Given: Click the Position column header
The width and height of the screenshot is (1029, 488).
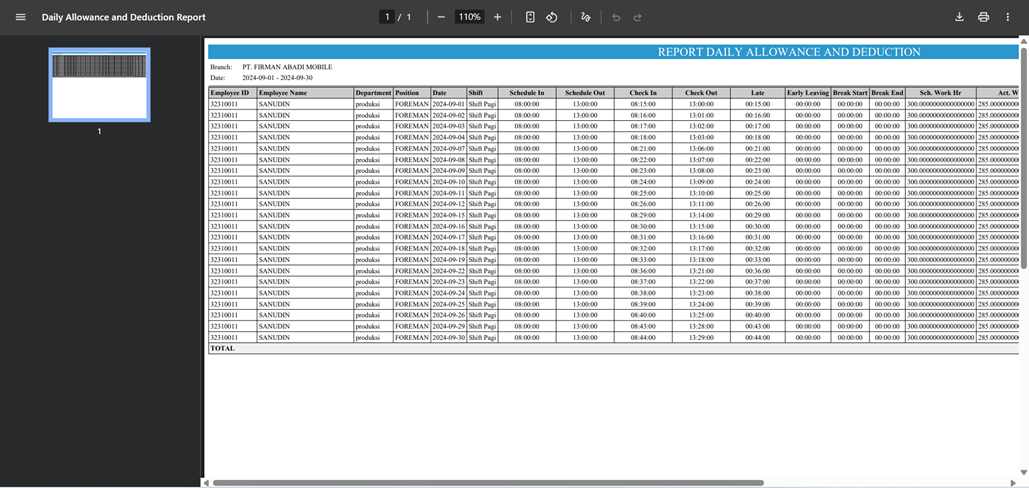Looking at the screenshot, I should point(411,93).
